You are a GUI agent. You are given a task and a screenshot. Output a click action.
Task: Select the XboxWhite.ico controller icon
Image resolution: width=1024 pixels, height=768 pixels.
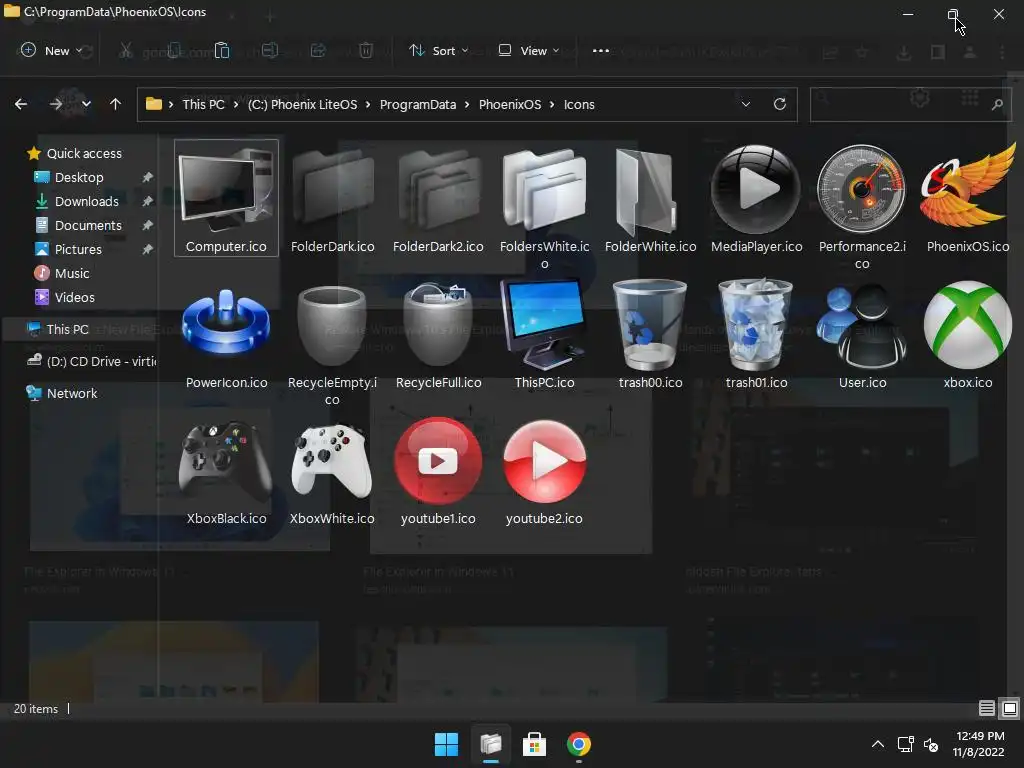click(x=332, y=462)
